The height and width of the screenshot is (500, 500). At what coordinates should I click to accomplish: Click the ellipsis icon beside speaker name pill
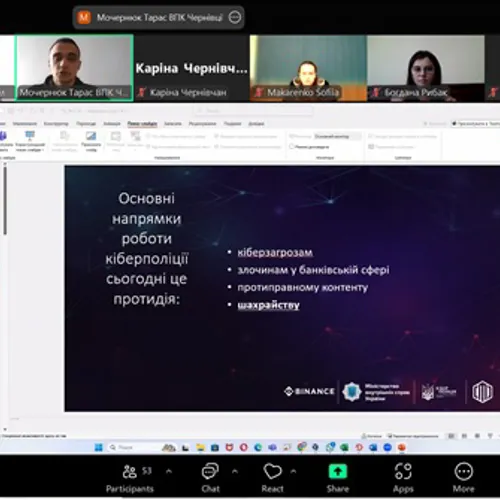pos(235,17)
